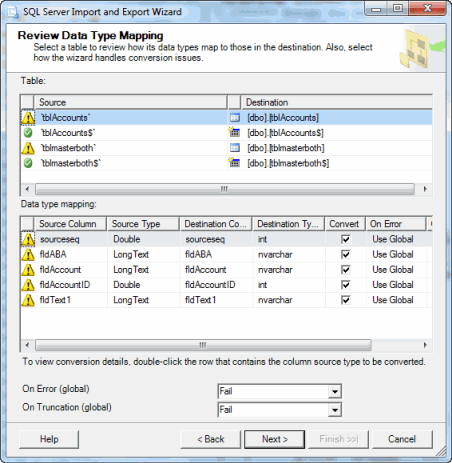Image resolution: width=452 pixels, height=463 pixels.
Task: Click warning icon on fldAccountID column row
Action: point(28,285)
